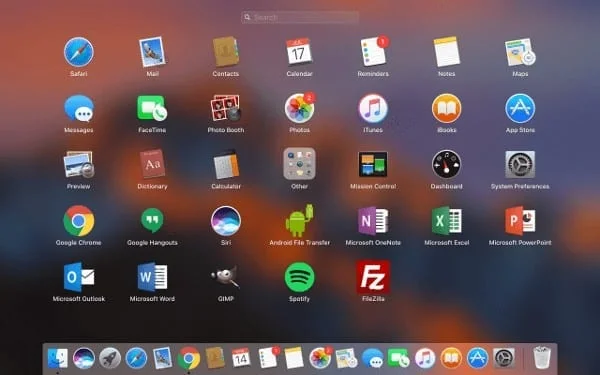Image resolution: width=600 pixels, height=375 pixels.
Task: Open Notes in Launchpad
Action: click(x=447, y=52)
